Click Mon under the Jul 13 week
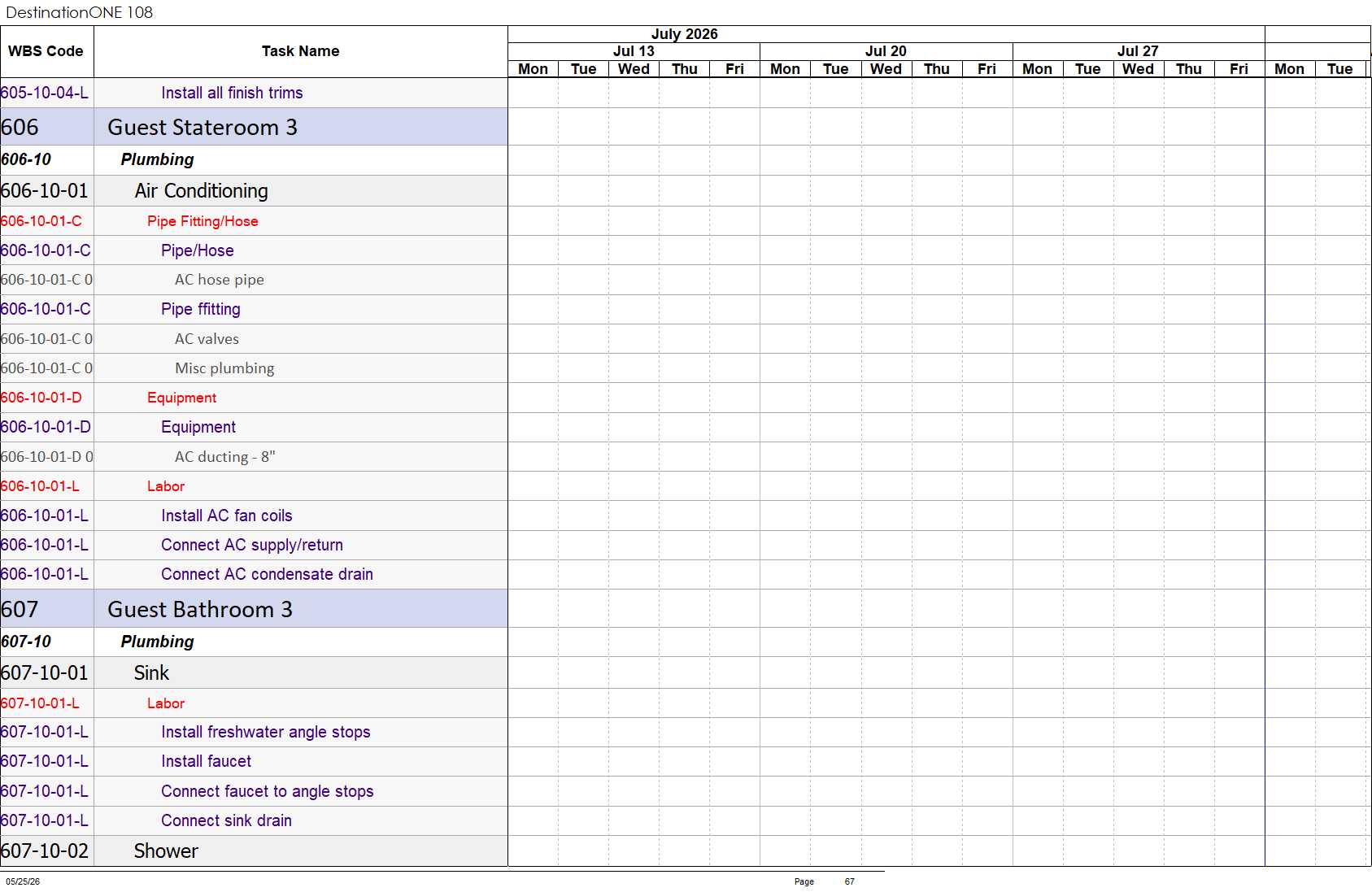This screenshot has height=892, width=1372. click(x=533, y=69)
